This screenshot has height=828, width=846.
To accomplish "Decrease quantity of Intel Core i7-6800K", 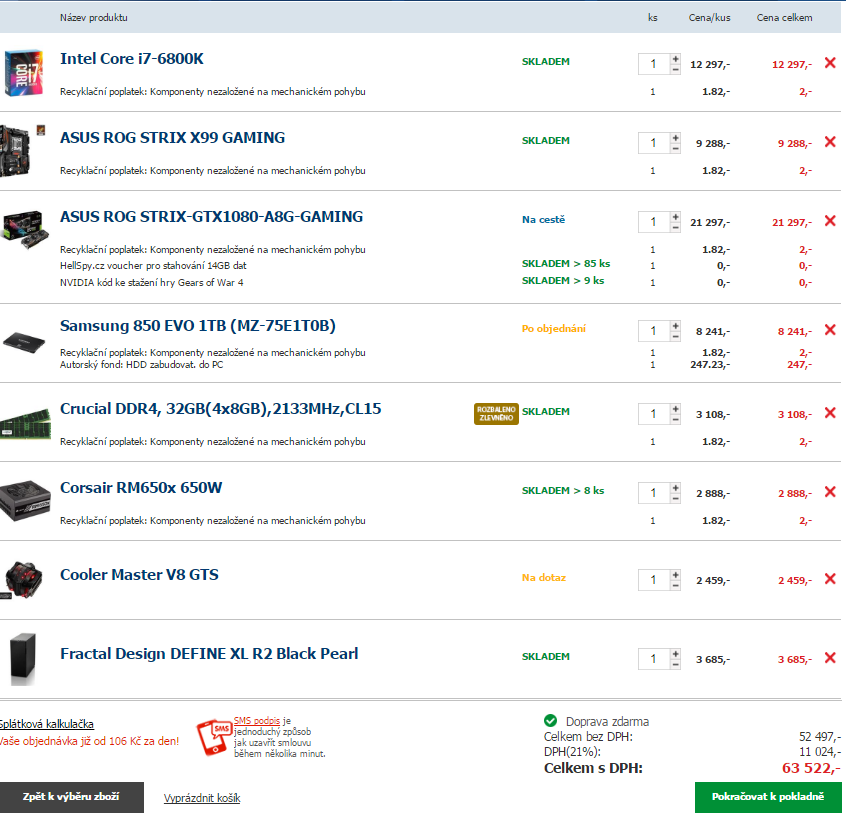I will coord(676,70).
